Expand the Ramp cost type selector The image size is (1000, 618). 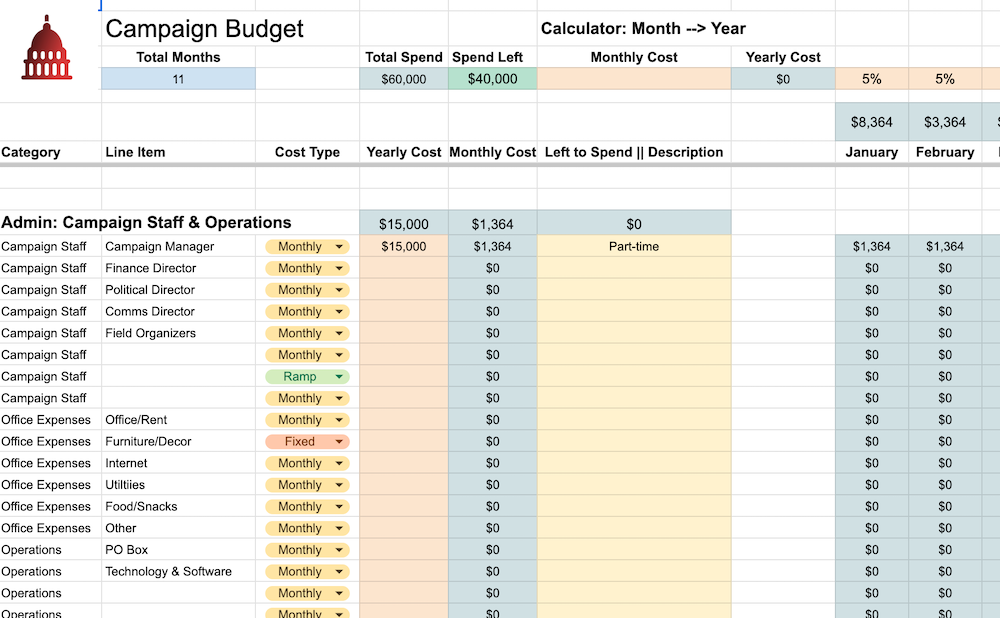306,376
